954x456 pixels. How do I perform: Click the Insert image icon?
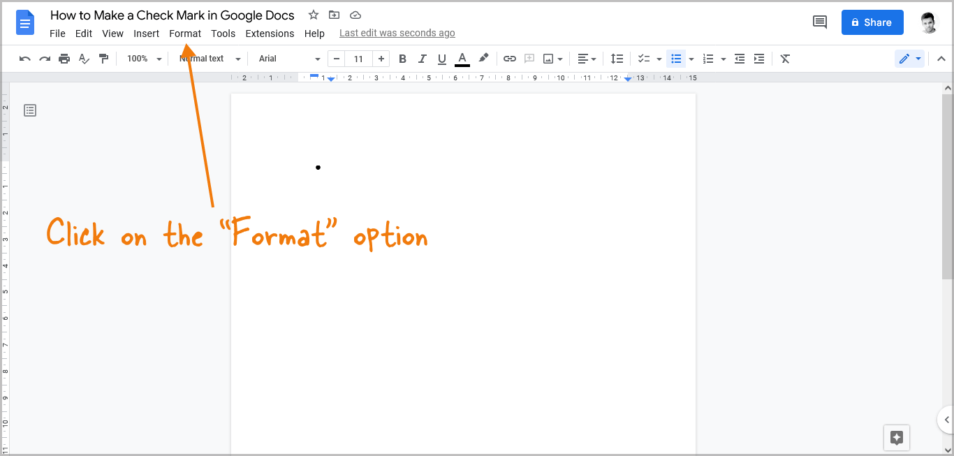(548, 59)
